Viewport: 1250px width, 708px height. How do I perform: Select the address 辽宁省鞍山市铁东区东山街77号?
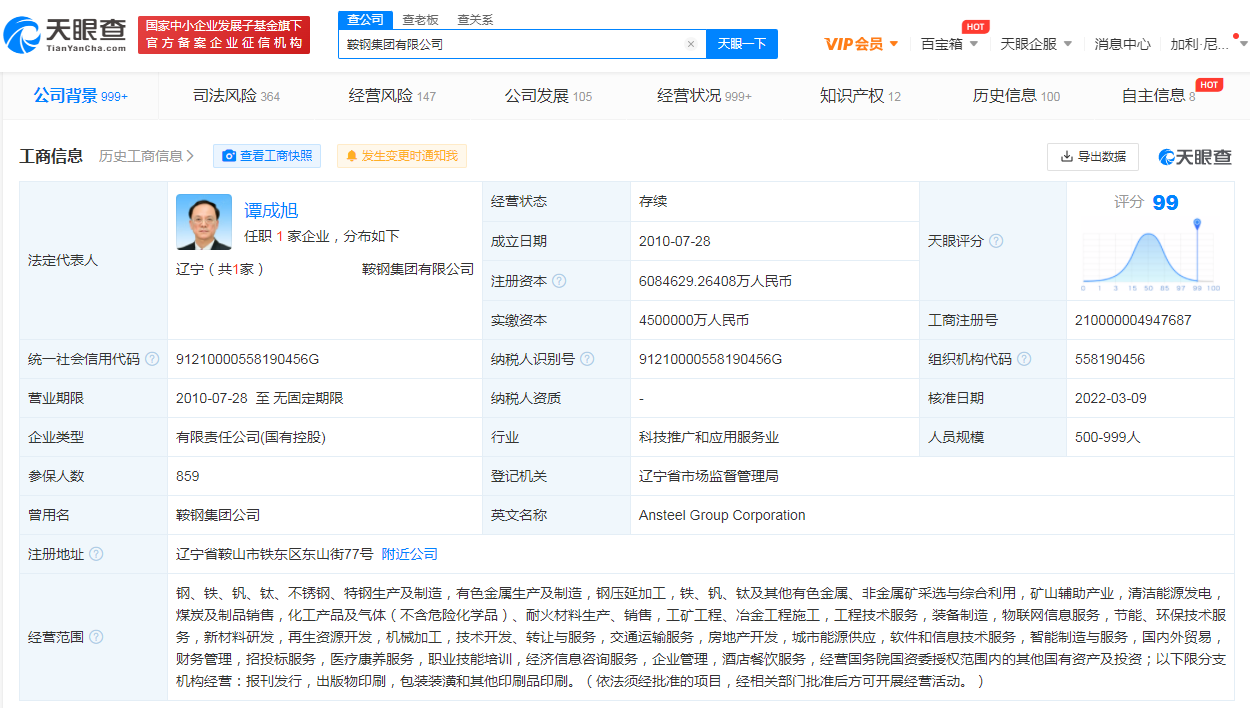(275, 554)
